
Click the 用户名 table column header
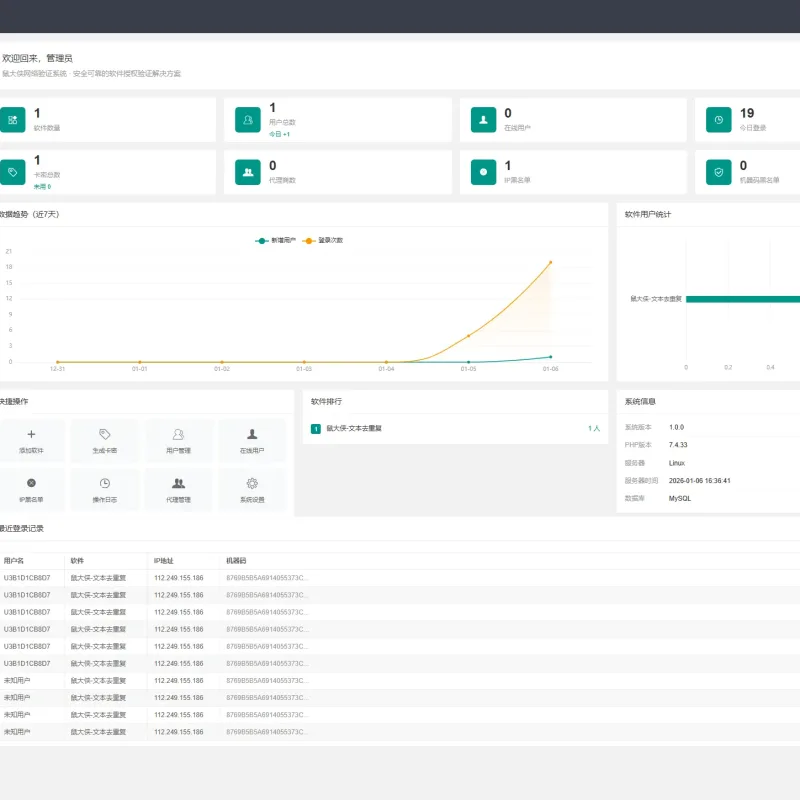point(14,561)
